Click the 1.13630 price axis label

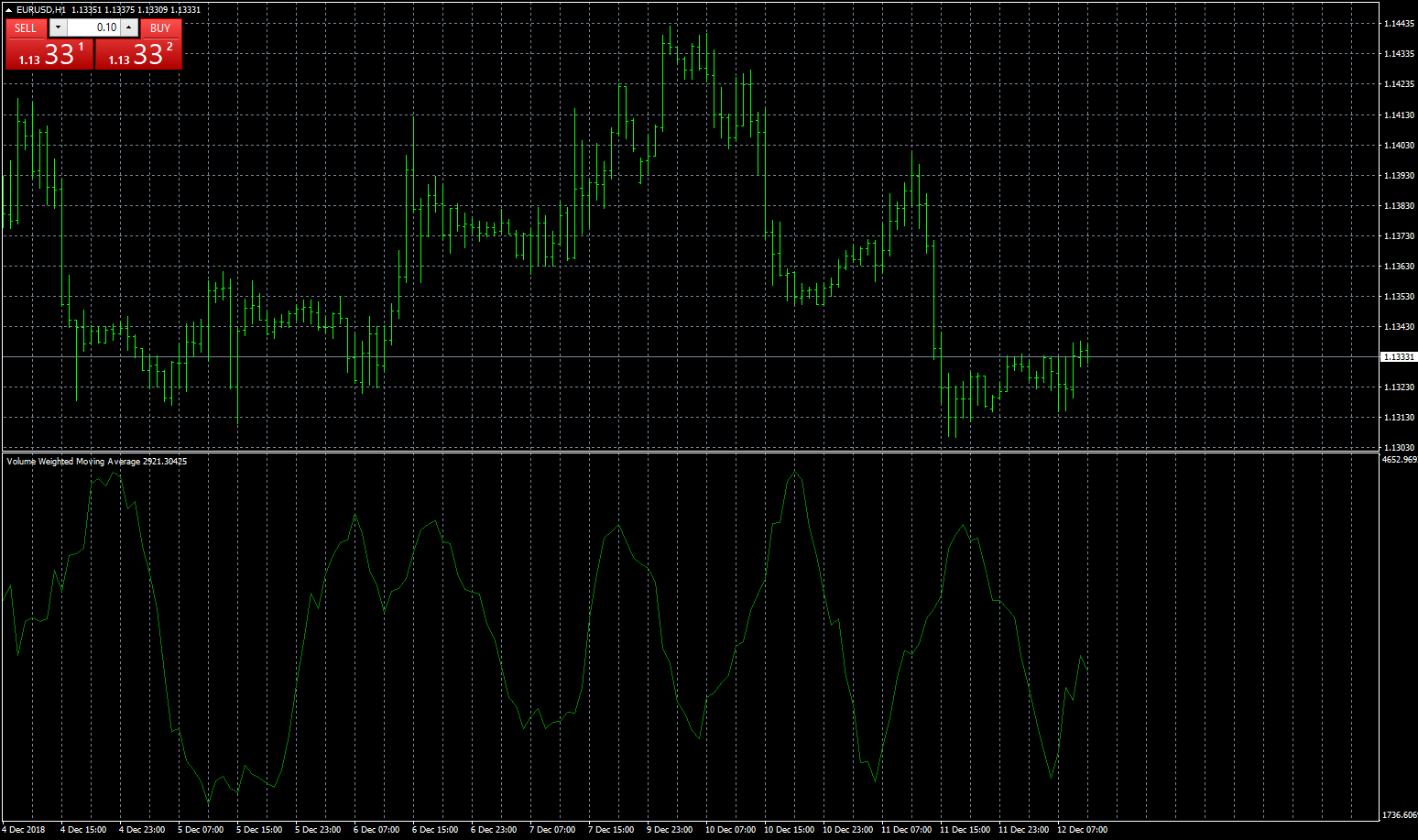pos(1399,267)
